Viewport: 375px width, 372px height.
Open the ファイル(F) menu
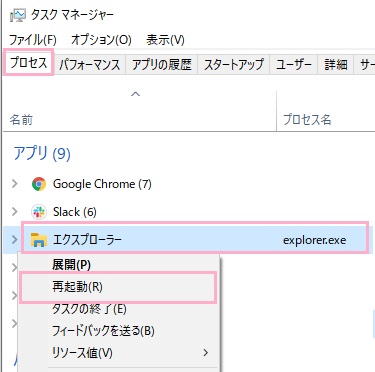(33, 40)
